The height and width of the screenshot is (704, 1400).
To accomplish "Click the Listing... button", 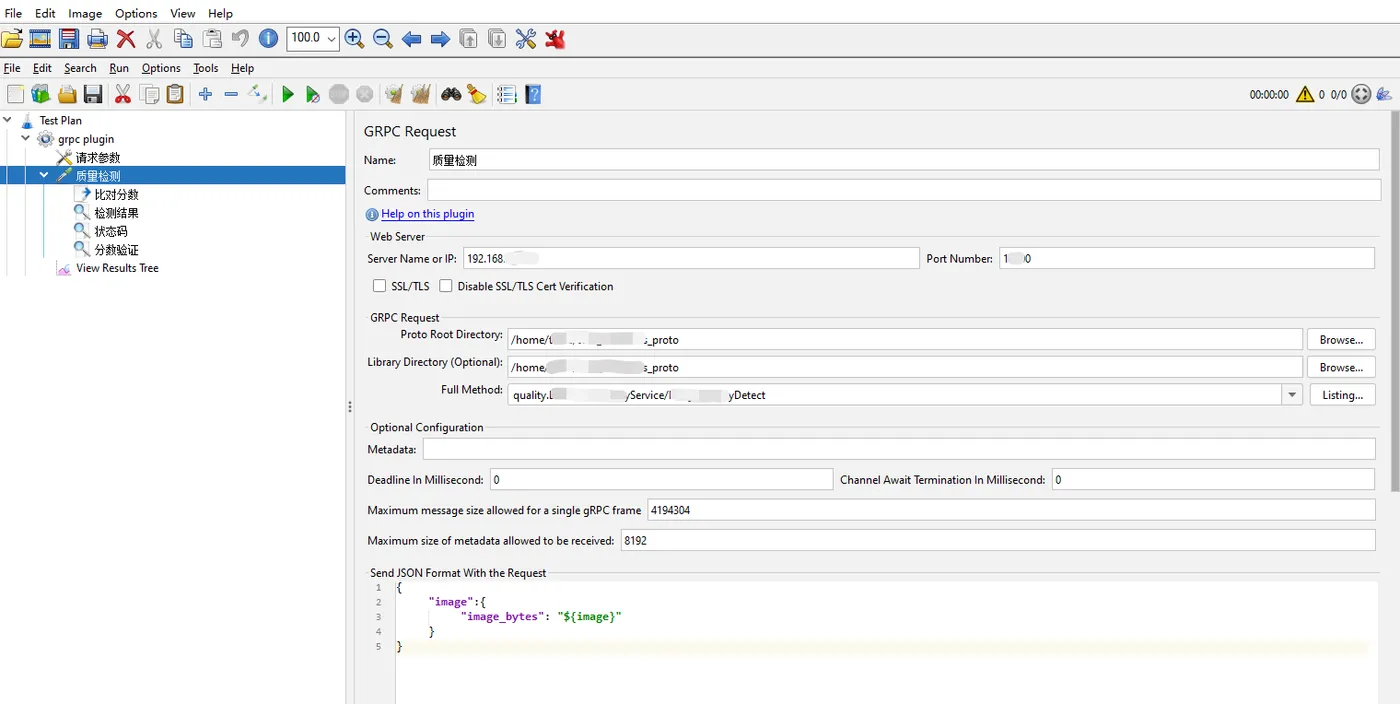I will 1342,395.
